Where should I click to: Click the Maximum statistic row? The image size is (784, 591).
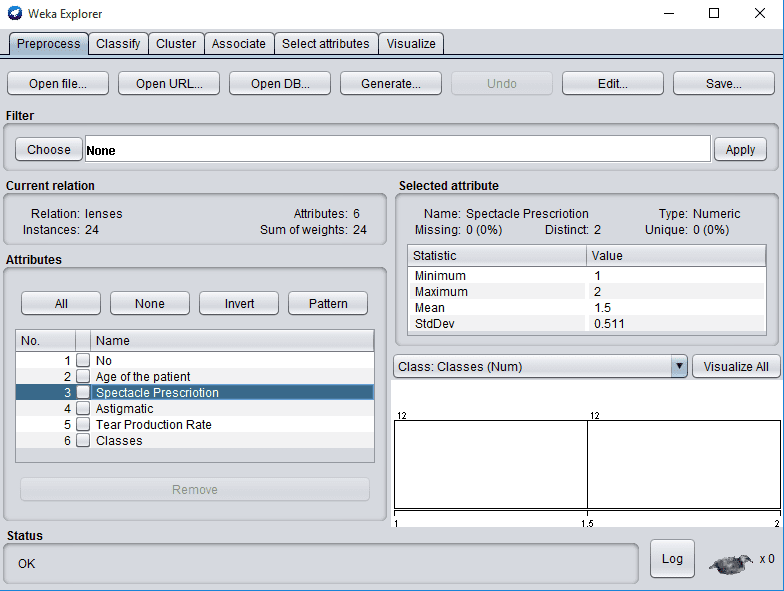coord(586,292)
